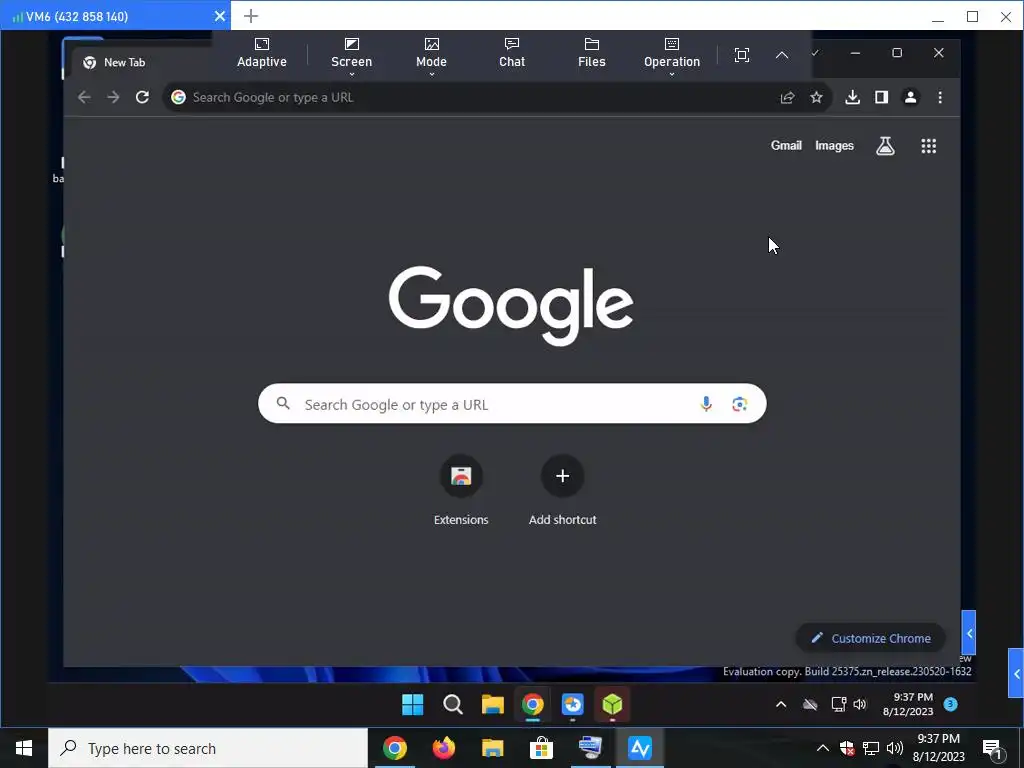Screen dimensions: 1024x768
Task: Go back in Chrome
Action: 84,97
